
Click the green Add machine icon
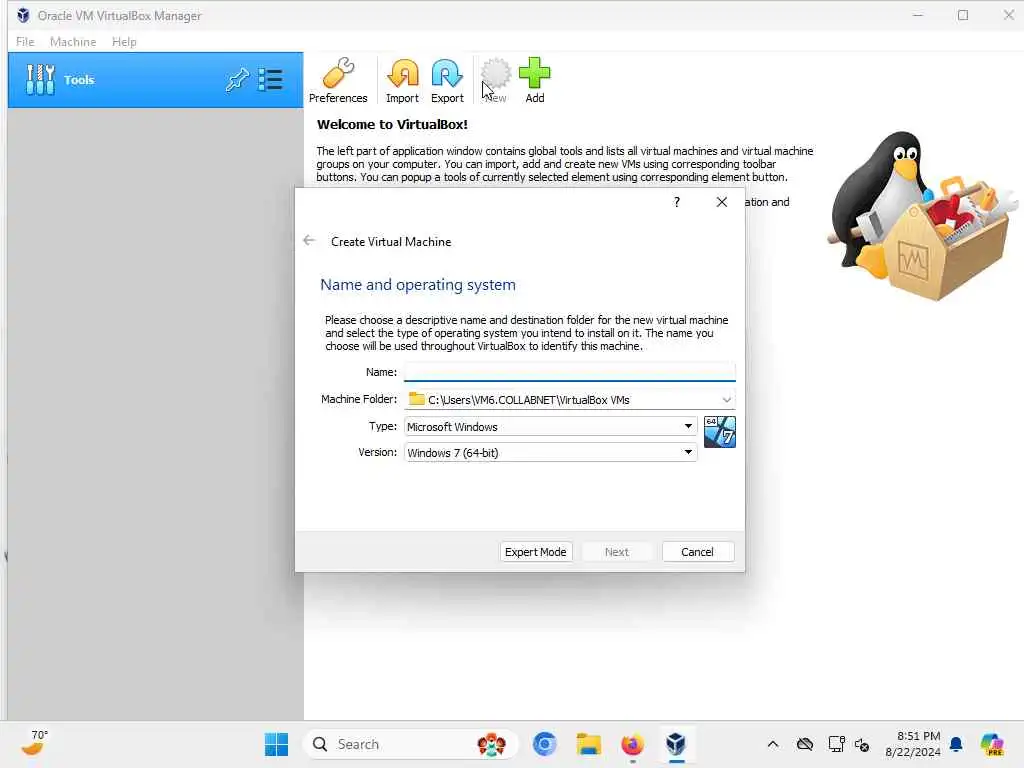point(535,80)
